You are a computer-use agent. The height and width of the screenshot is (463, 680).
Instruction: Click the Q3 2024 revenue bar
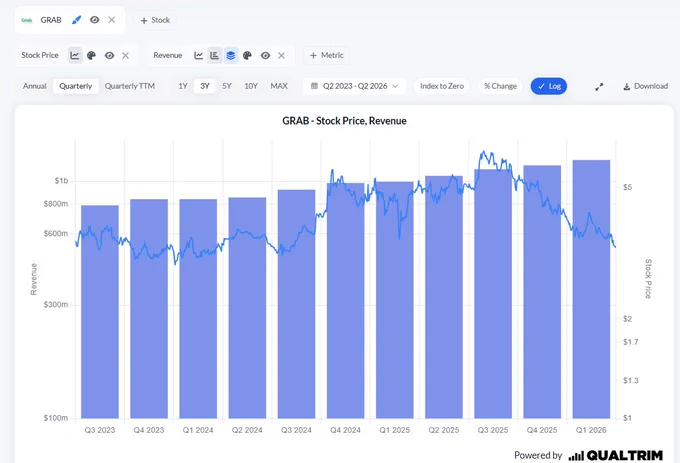[x=297, y=304]
